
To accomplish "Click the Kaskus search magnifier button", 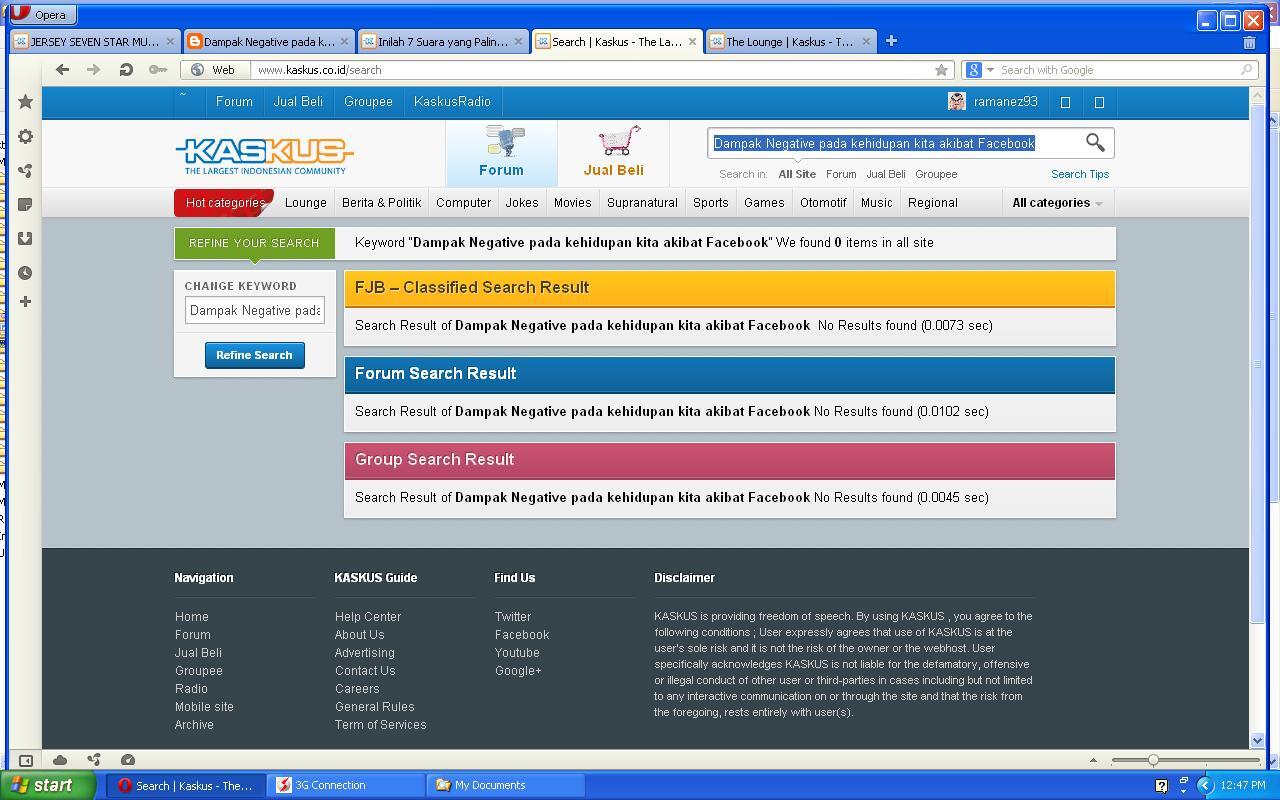I will tap(1095, 143).
